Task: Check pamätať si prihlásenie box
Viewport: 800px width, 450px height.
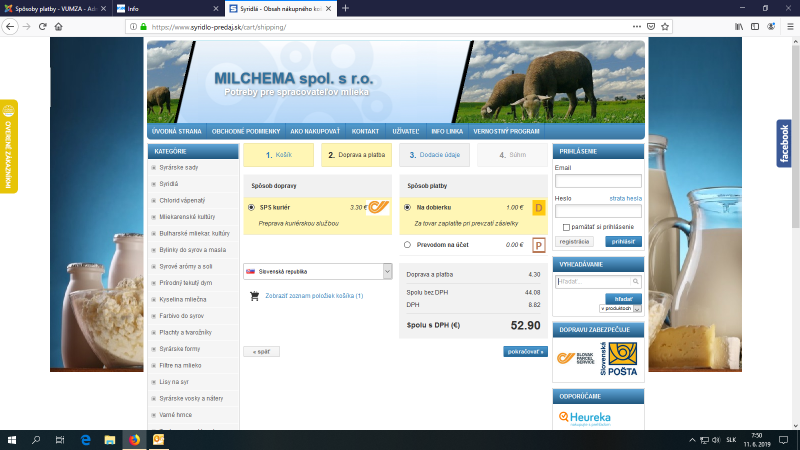Action: pos(566,227)
